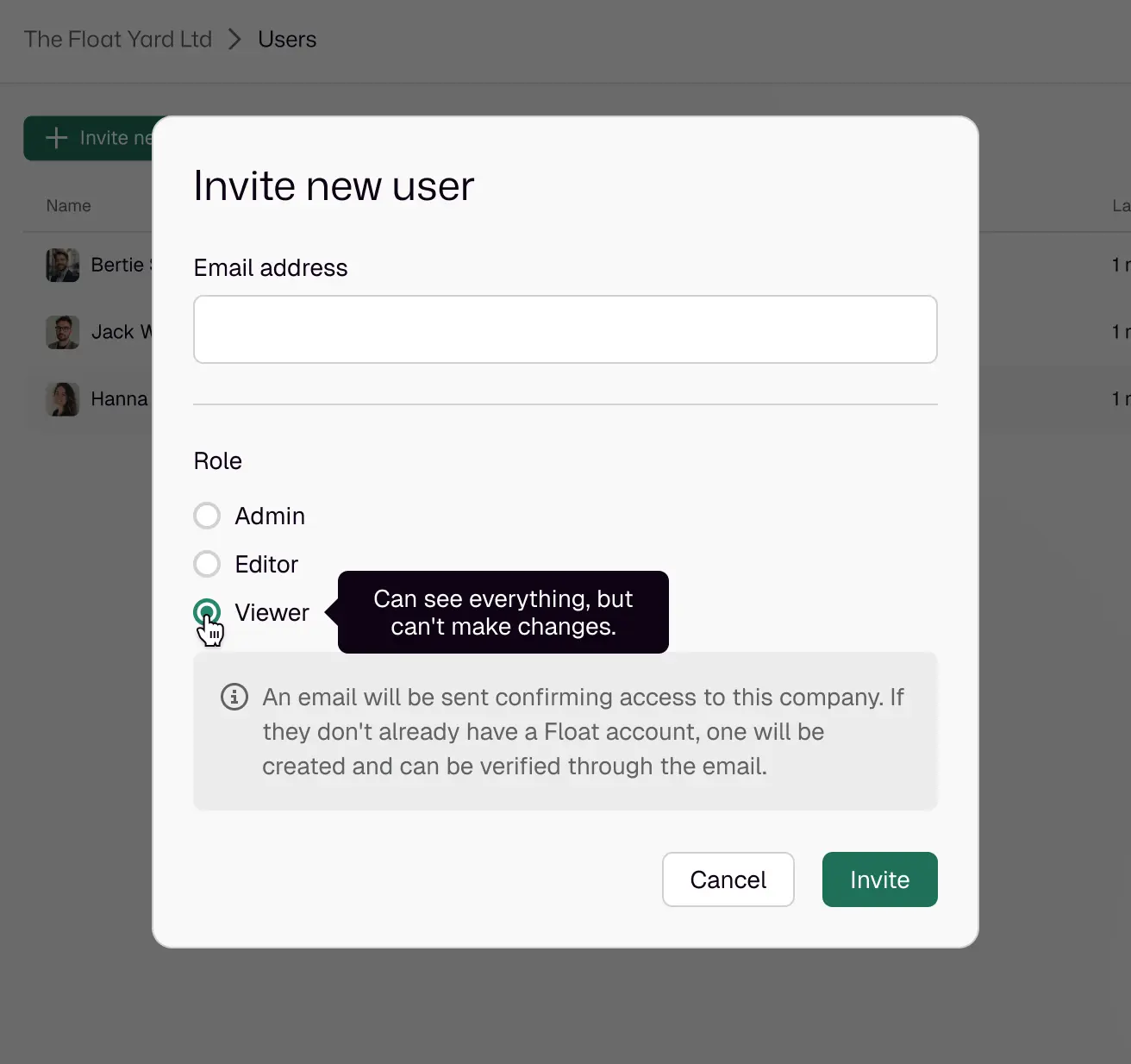Viewport: 1131px width, 1064px height.
Task: Click the Jack user row name
Action: tap(122, 332)
